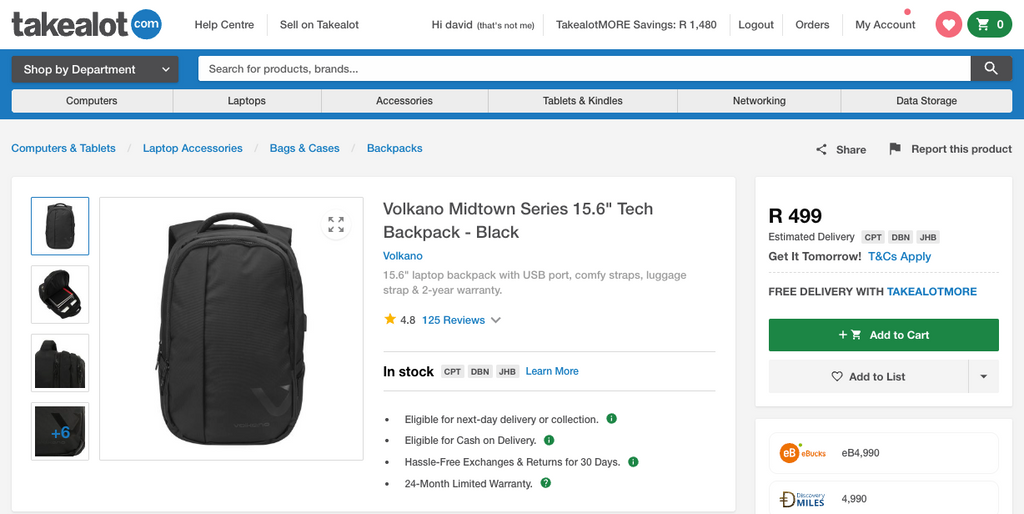Open the Add to List dropdown arrow
Screen dimensions: 1024x514
click(x=983, y=376)
